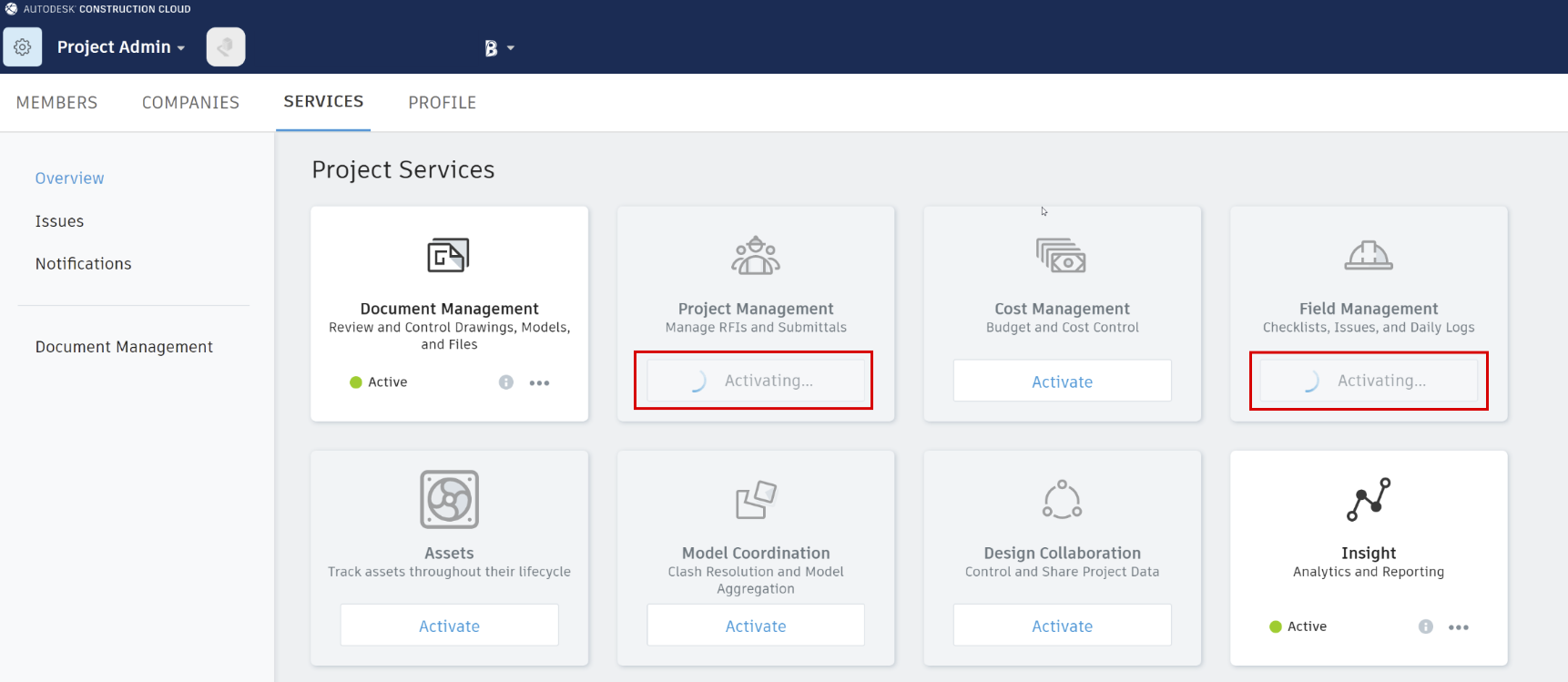Go to Overview in the sidebar
Screen dimensions: 1568x682
point(69,178)
